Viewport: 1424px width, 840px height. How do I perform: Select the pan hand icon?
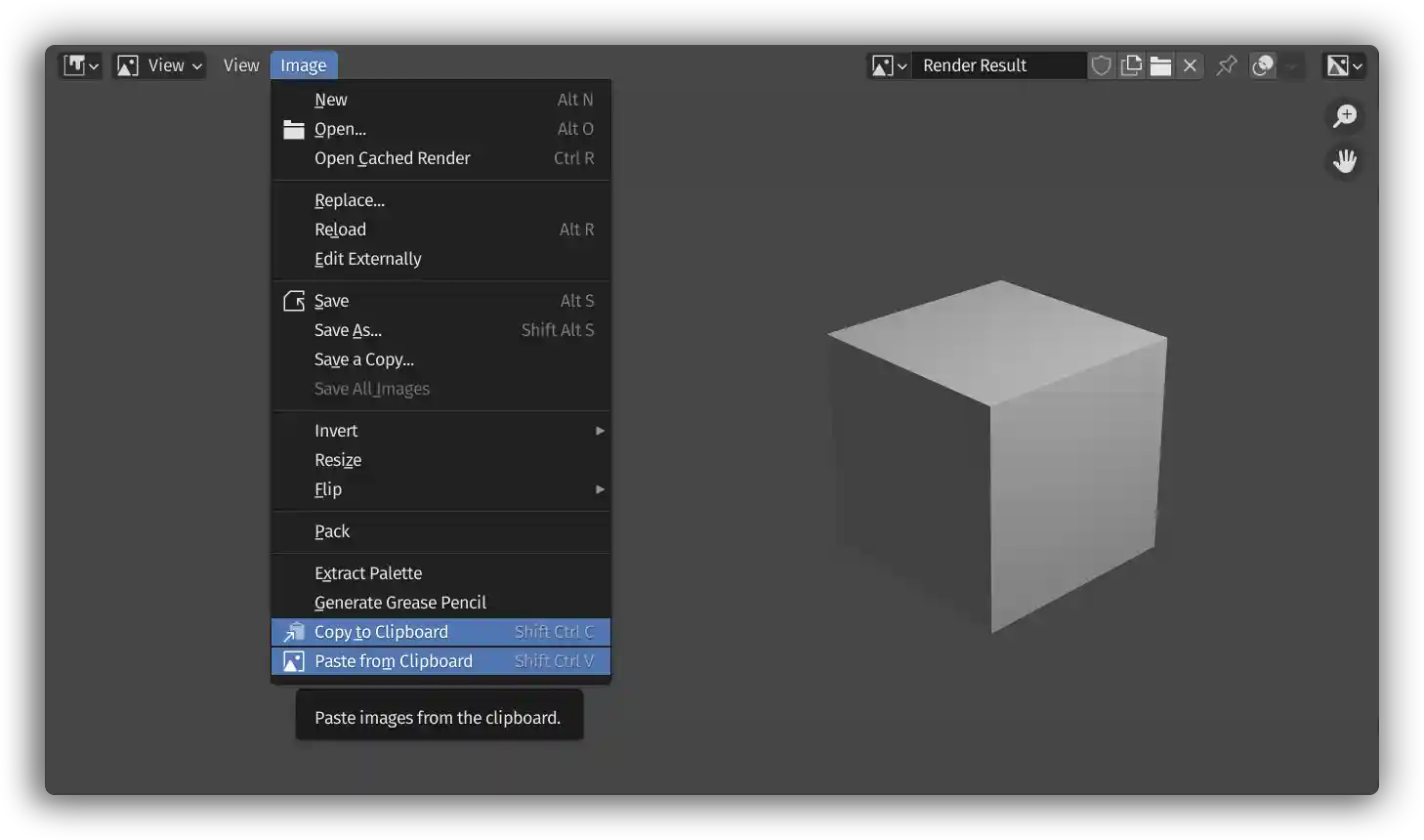[1345, 161]
